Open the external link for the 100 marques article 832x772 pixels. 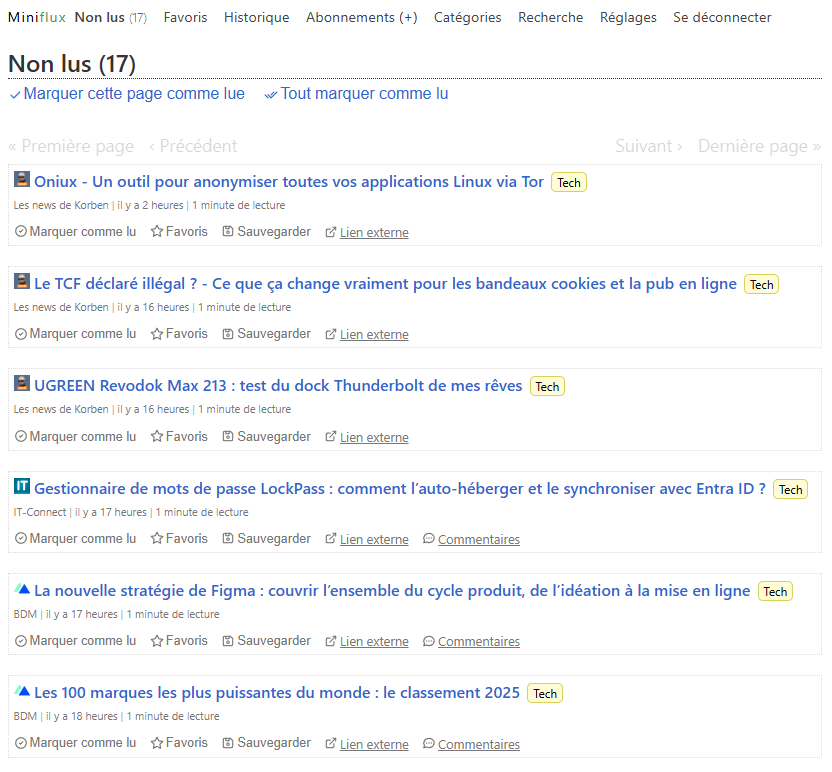pyautogui.click(x=367, y=744)
